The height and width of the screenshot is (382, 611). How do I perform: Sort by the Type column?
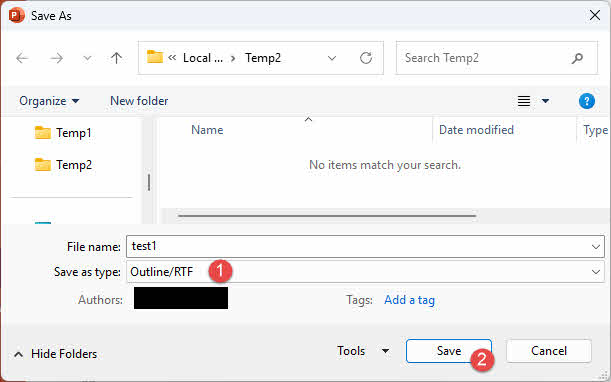click(595, 130)
